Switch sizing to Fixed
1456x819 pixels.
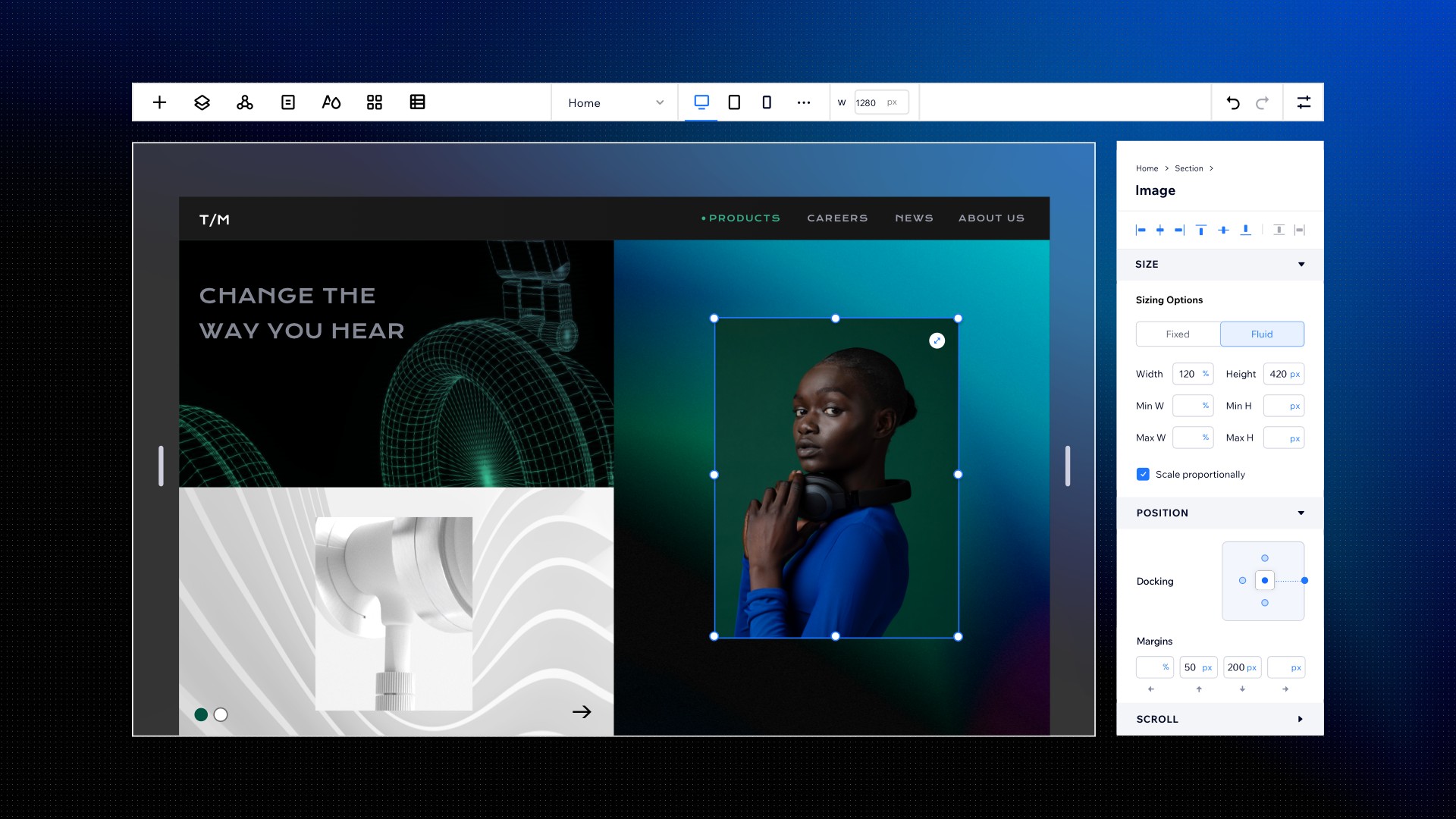pos(1178,334)
